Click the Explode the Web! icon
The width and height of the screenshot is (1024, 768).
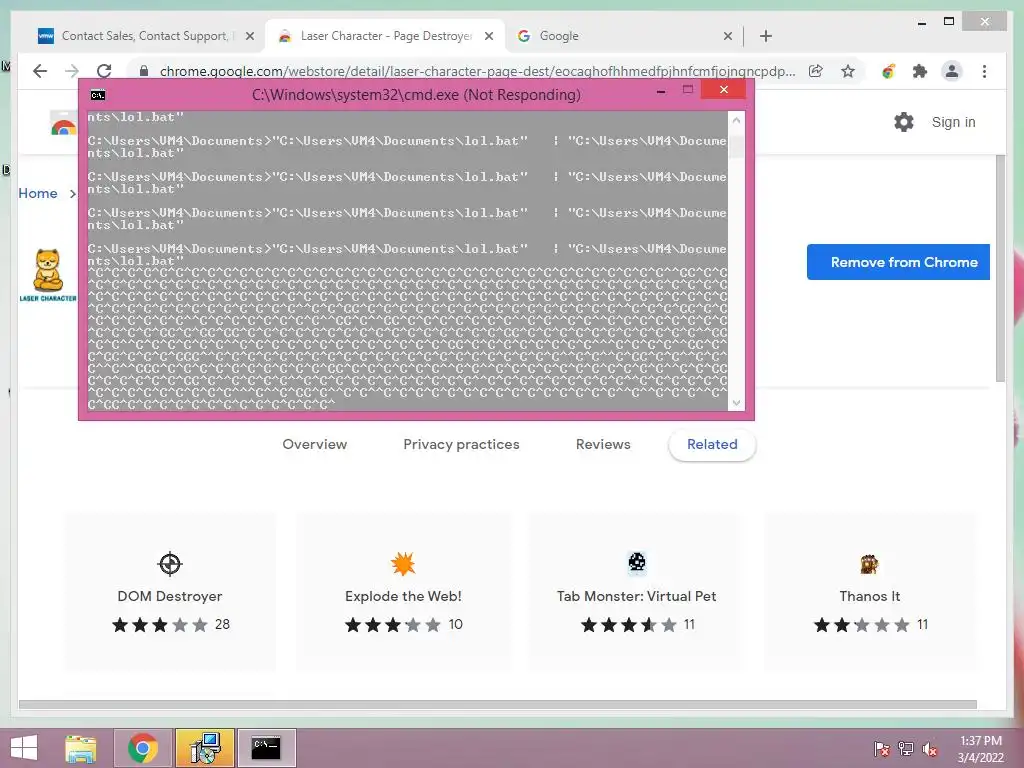(403, 564)
